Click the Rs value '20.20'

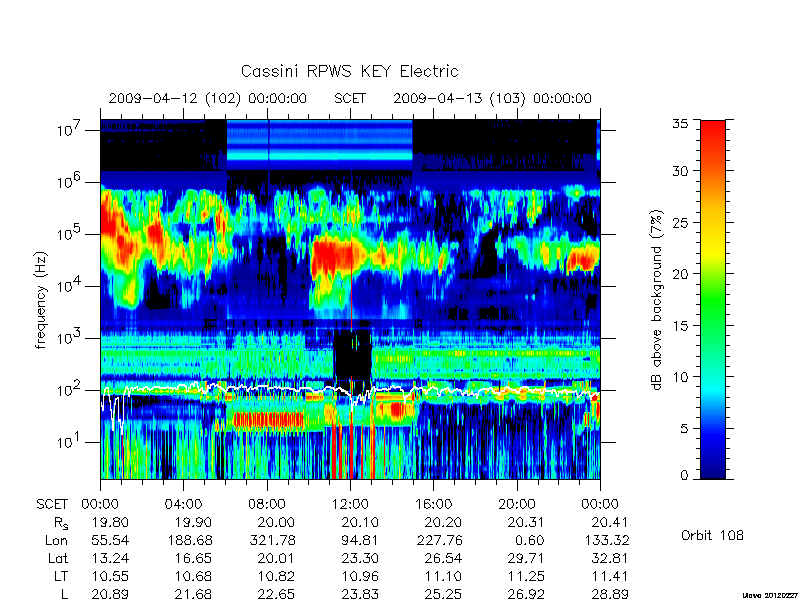pyautogui.click(x=443, y=522)
